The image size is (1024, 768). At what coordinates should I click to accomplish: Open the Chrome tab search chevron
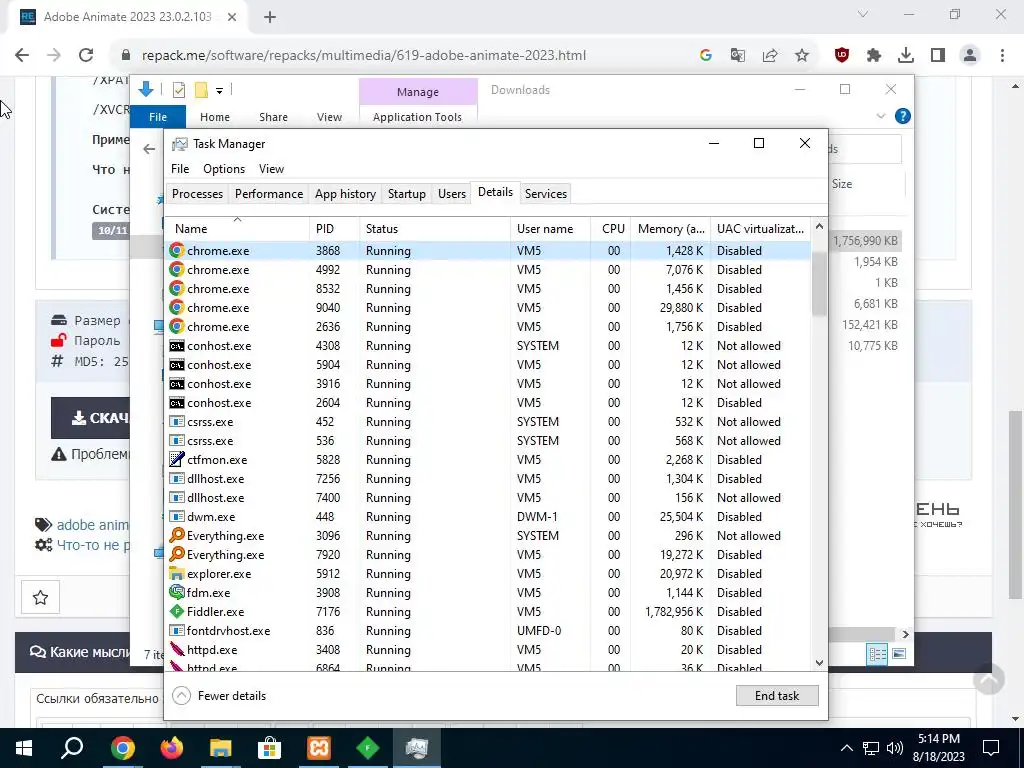pos(863,14)
